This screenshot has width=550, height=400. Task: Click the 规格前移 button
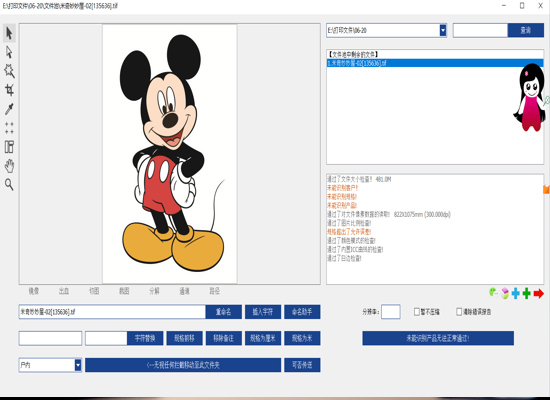(x=184, y=338)
